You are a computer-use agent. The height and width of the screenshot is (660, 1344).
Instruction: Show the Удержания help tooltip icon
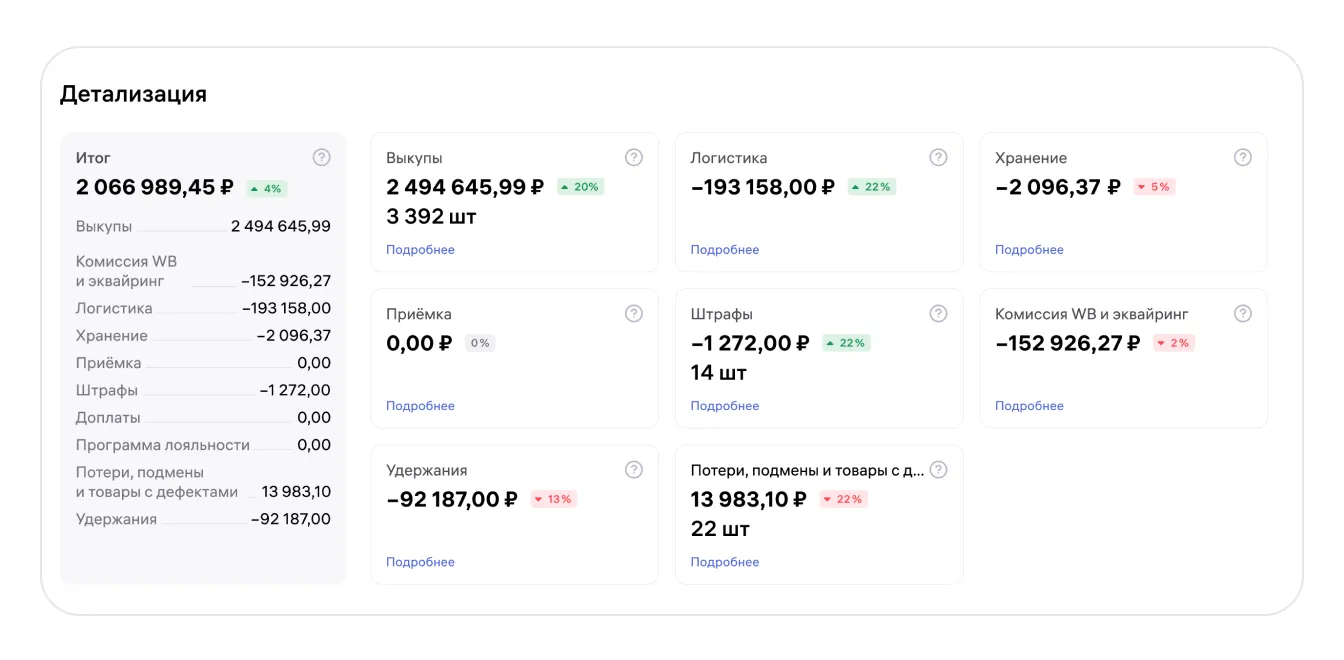pyautogui.click(x=634, y=469)
